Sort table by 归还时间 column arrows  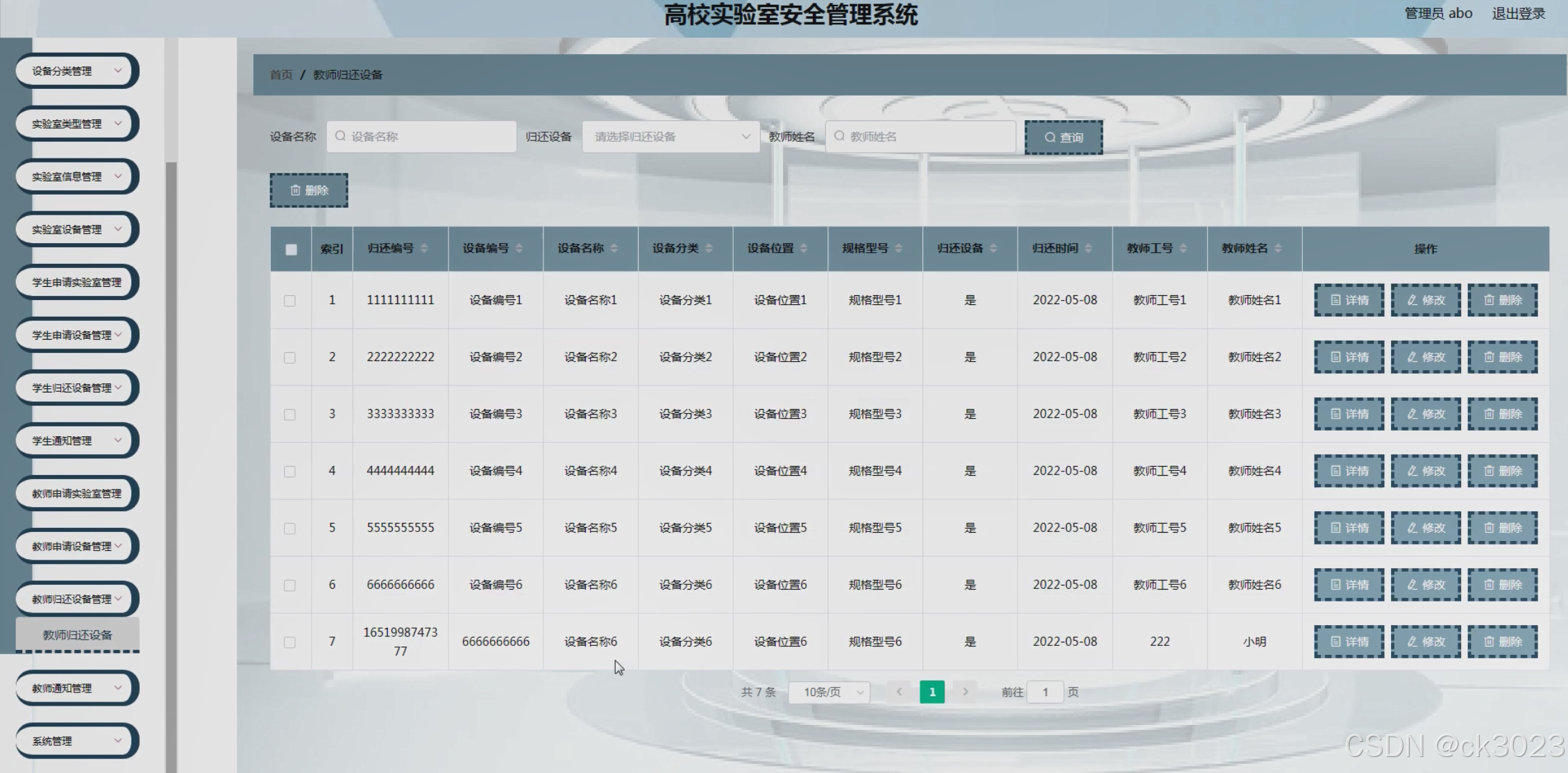[x=1088, y=249]
